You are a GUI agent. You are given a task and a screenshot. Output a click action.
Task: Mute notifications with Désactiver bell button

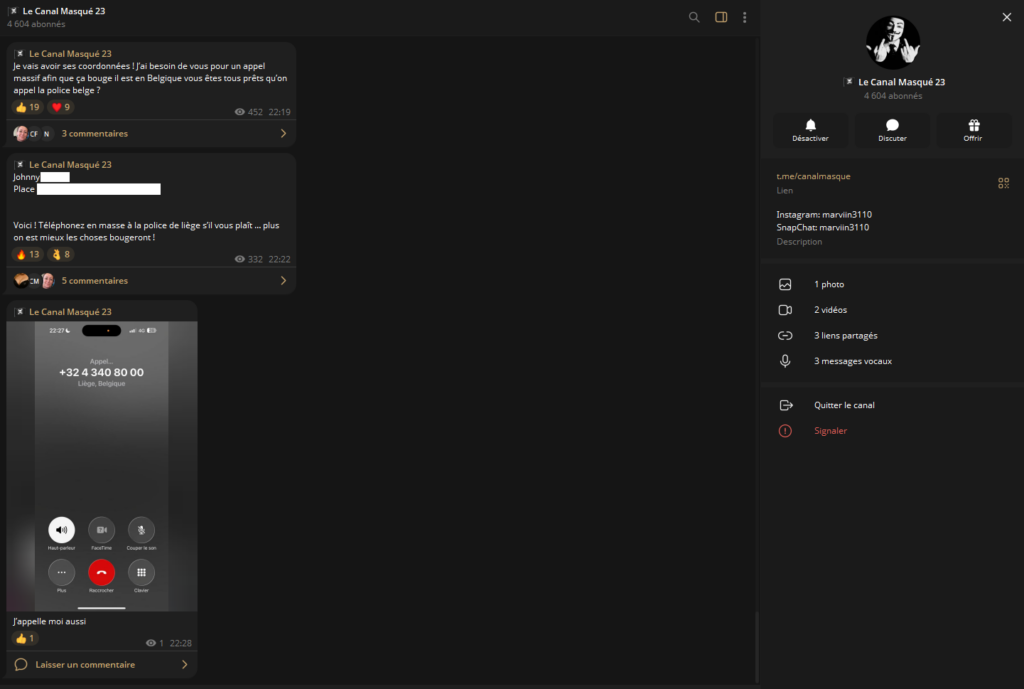[810, 130]
